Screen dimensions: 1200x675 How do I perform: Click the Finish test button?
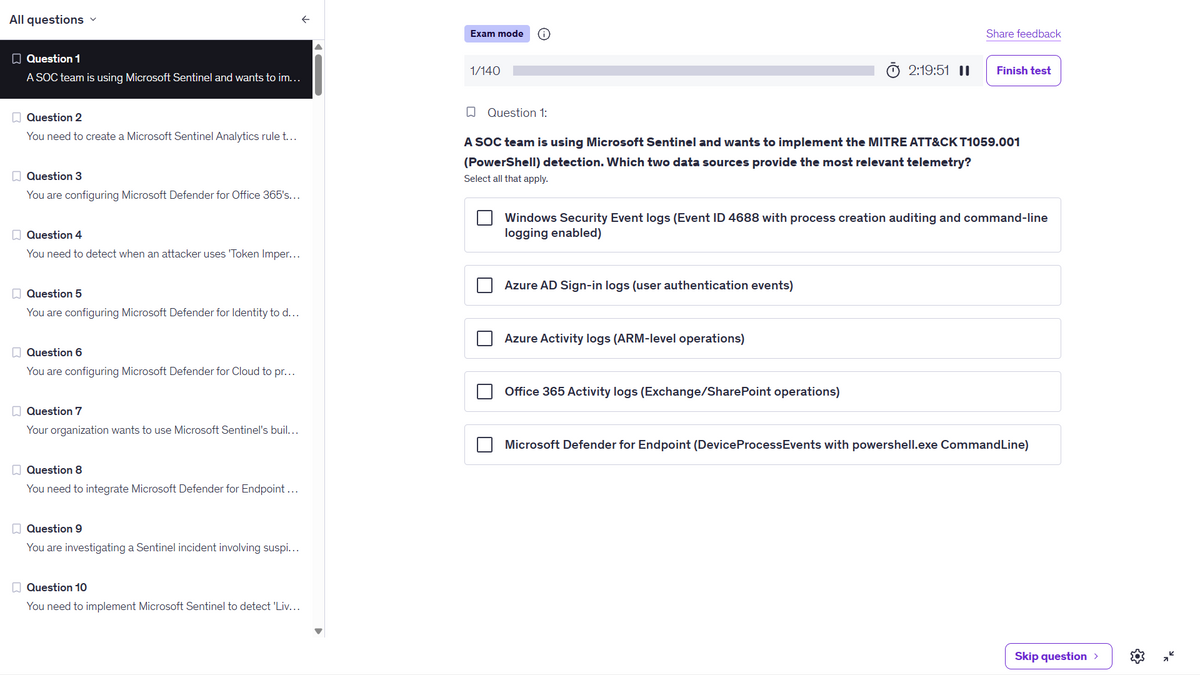1023,71
